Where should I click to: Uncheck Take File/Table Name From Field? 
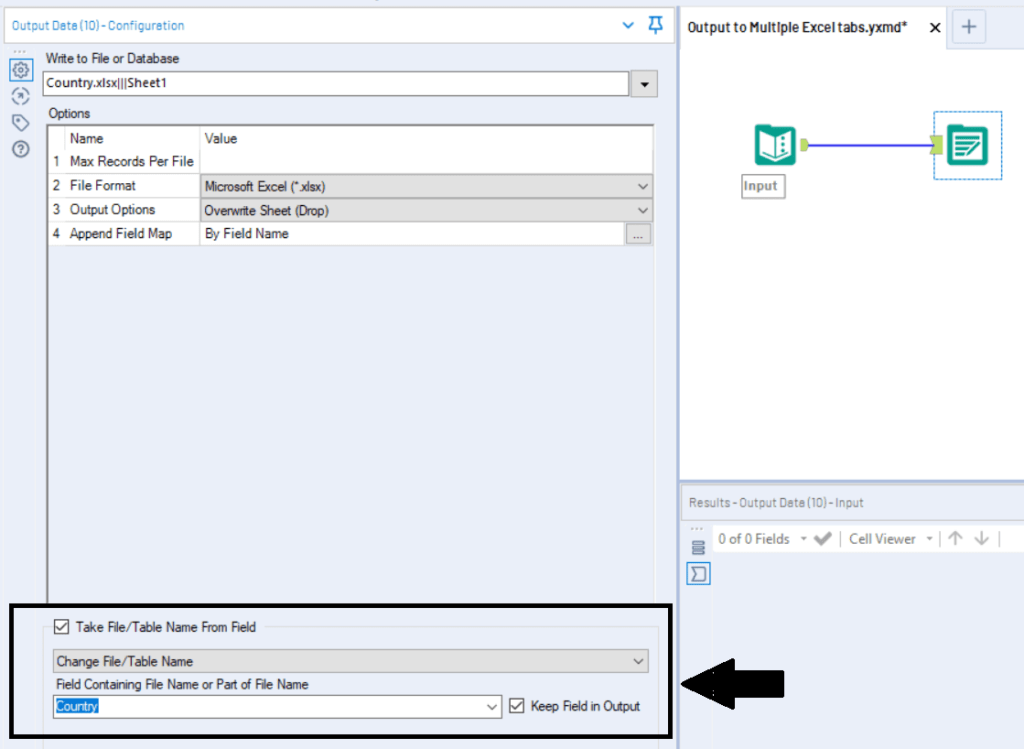pos(61,627)
